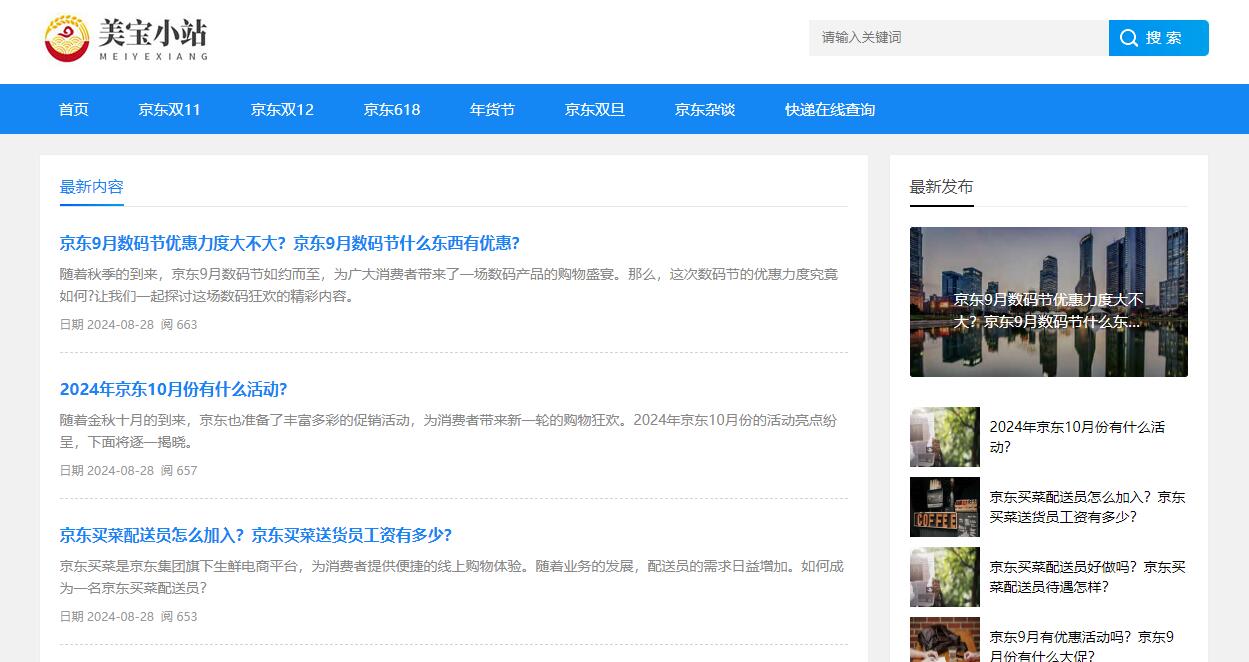Click the thumbnail beside 2024年京东10月份 sidebar item
The image size is (1249, 662).
(x=944, y=437)
